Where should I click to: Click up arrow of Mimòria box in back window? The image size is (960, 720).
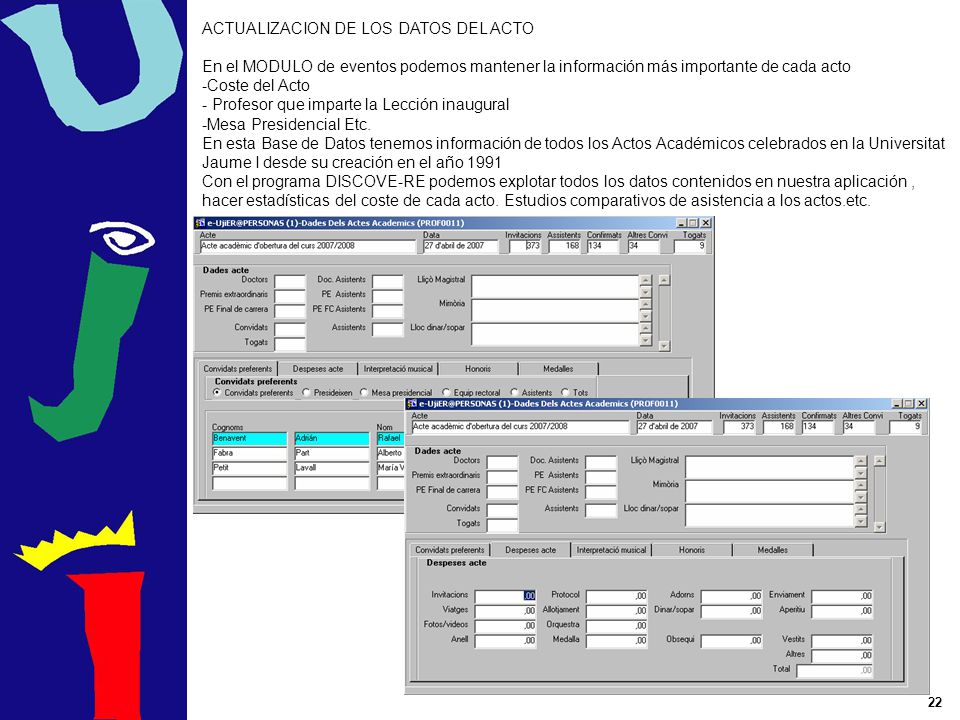[645, 304]
